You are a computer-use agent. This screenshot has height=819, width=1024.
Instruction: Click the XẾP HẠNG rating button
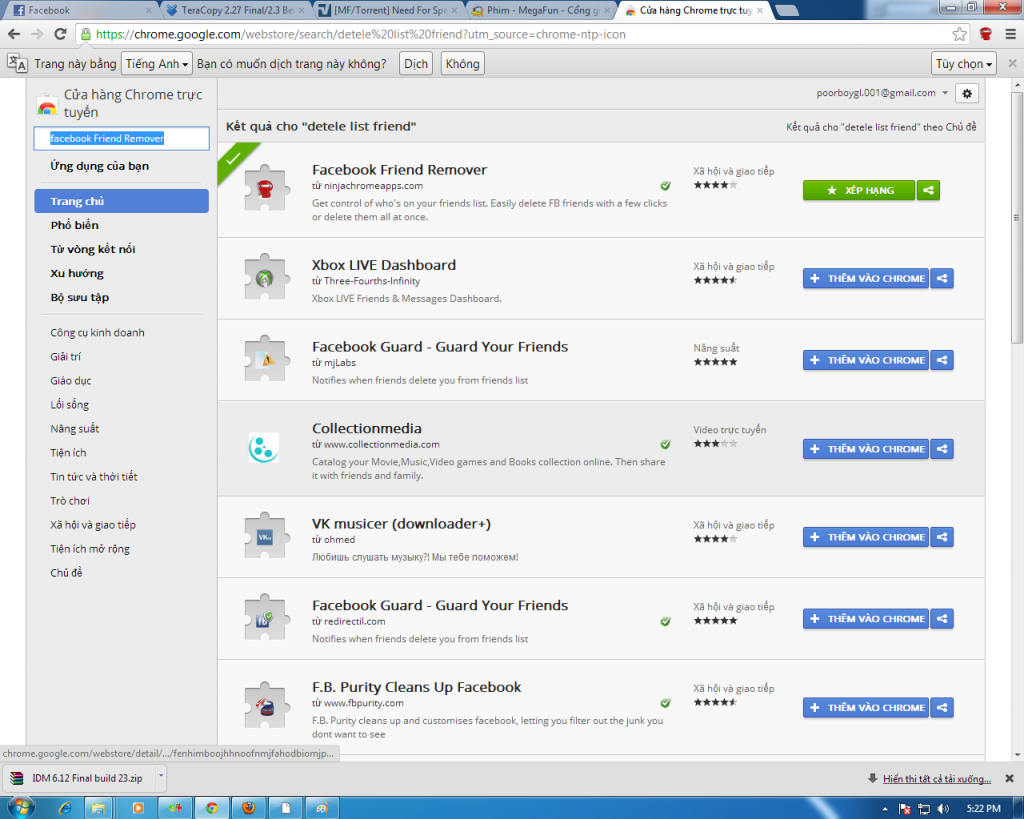pos(859,190)
